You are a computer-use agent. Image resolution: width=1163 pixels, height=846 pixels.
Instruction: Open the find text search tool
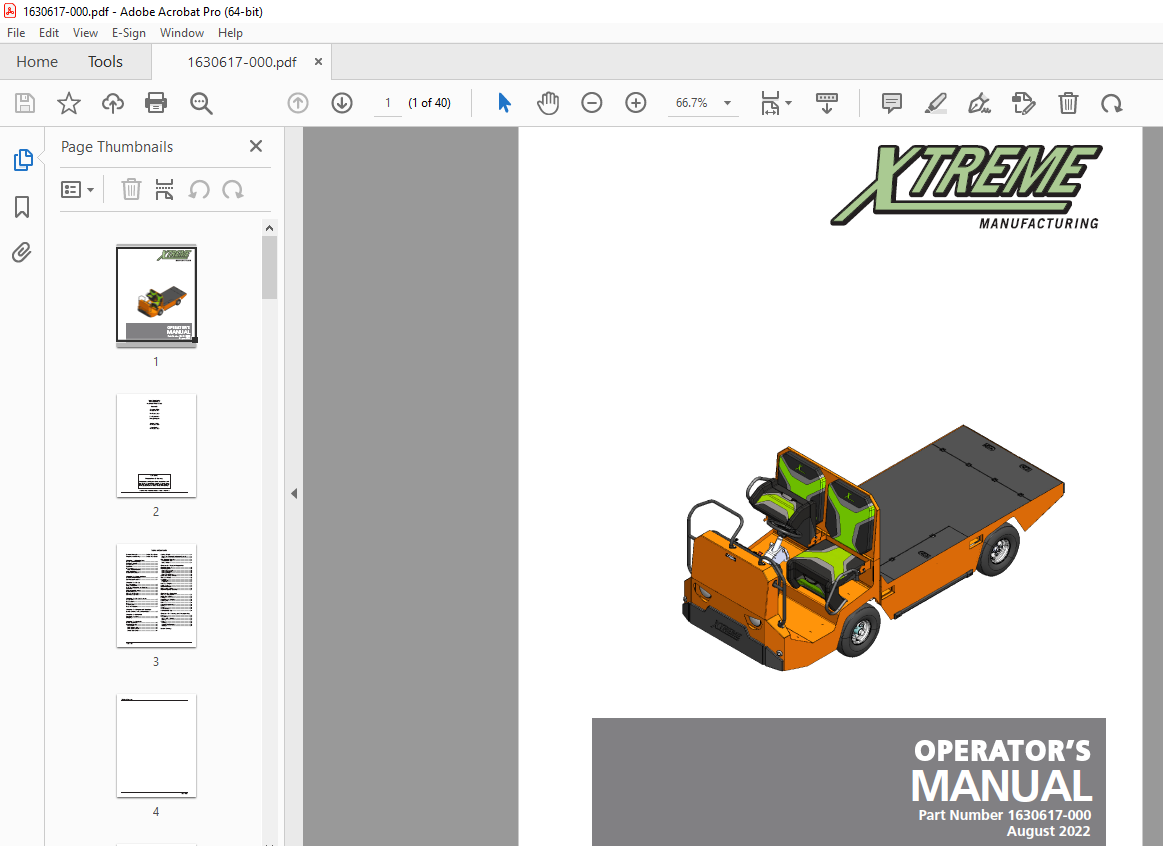coord(201,103)
